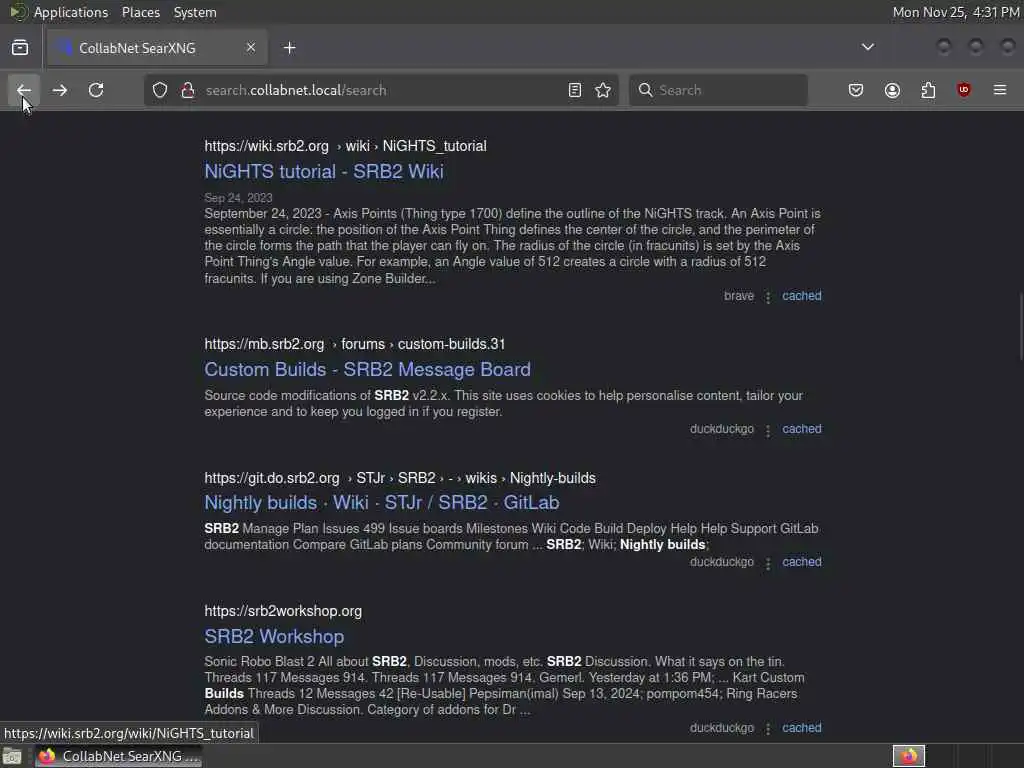1024x768 pixels.
Task: Open the System menu
Action: click(195, 12)
